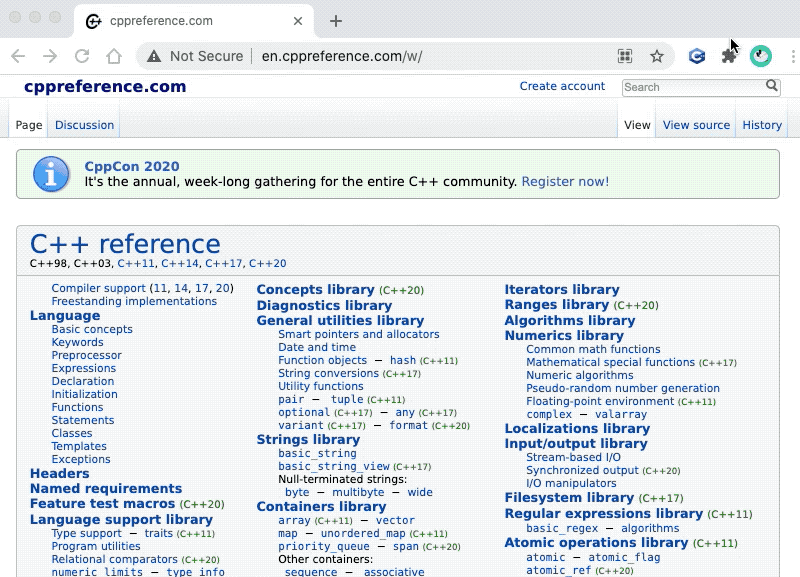The height and width of the screenshot is (577, 800).
Task: Open the Language section heading
Action: [x=65, y=315]
